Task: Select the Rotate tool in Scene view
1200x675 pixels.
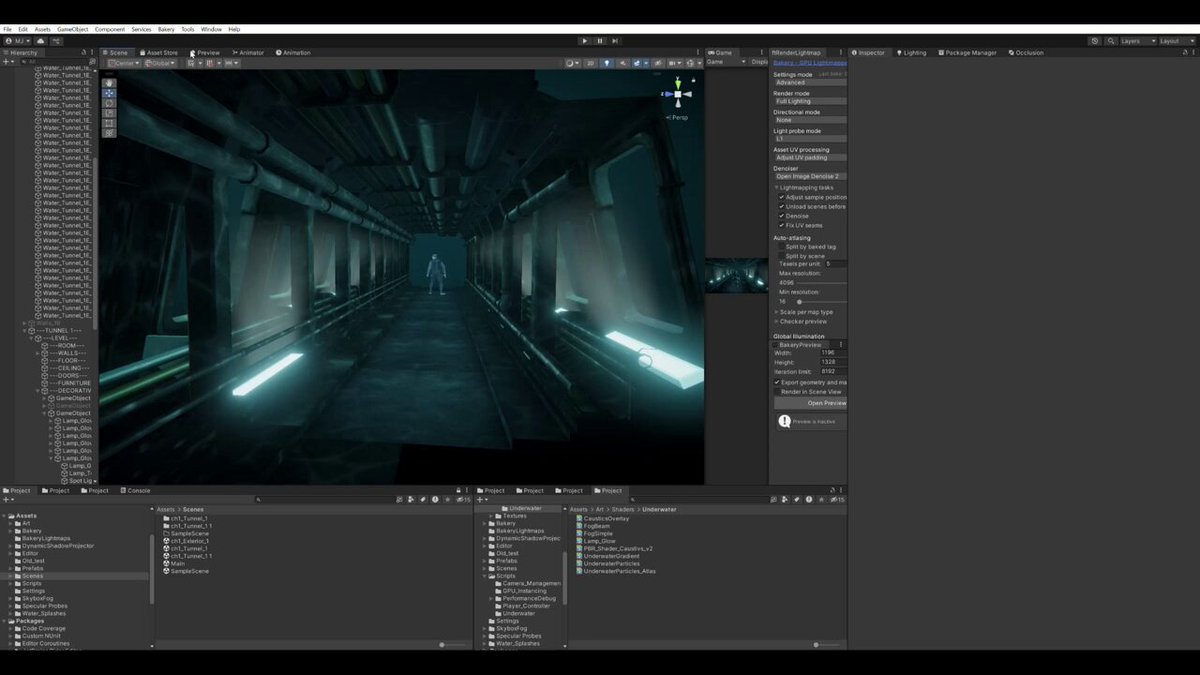Action: tap(109, 103)
